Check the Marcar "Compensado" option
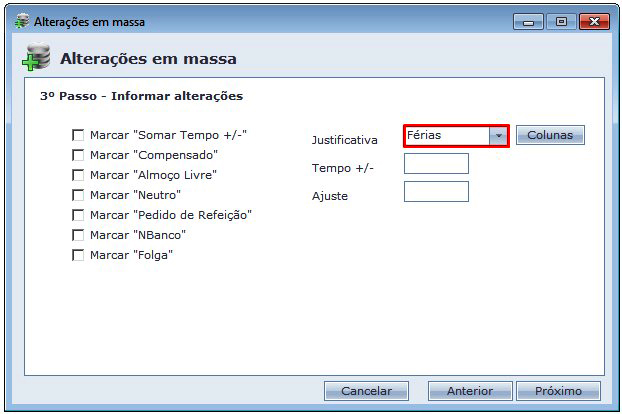The height and width of the screenshot is (414, 622). [78, 155]
